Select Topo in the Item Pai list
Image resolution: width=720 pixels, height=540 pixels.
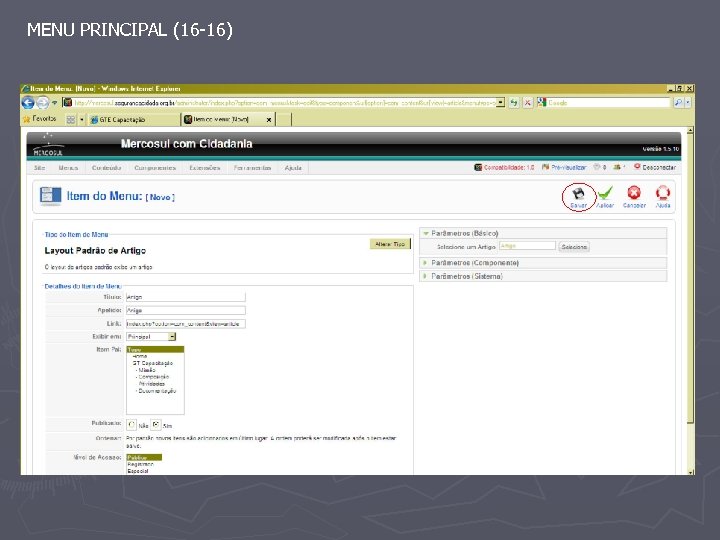[x=155, y=349]
